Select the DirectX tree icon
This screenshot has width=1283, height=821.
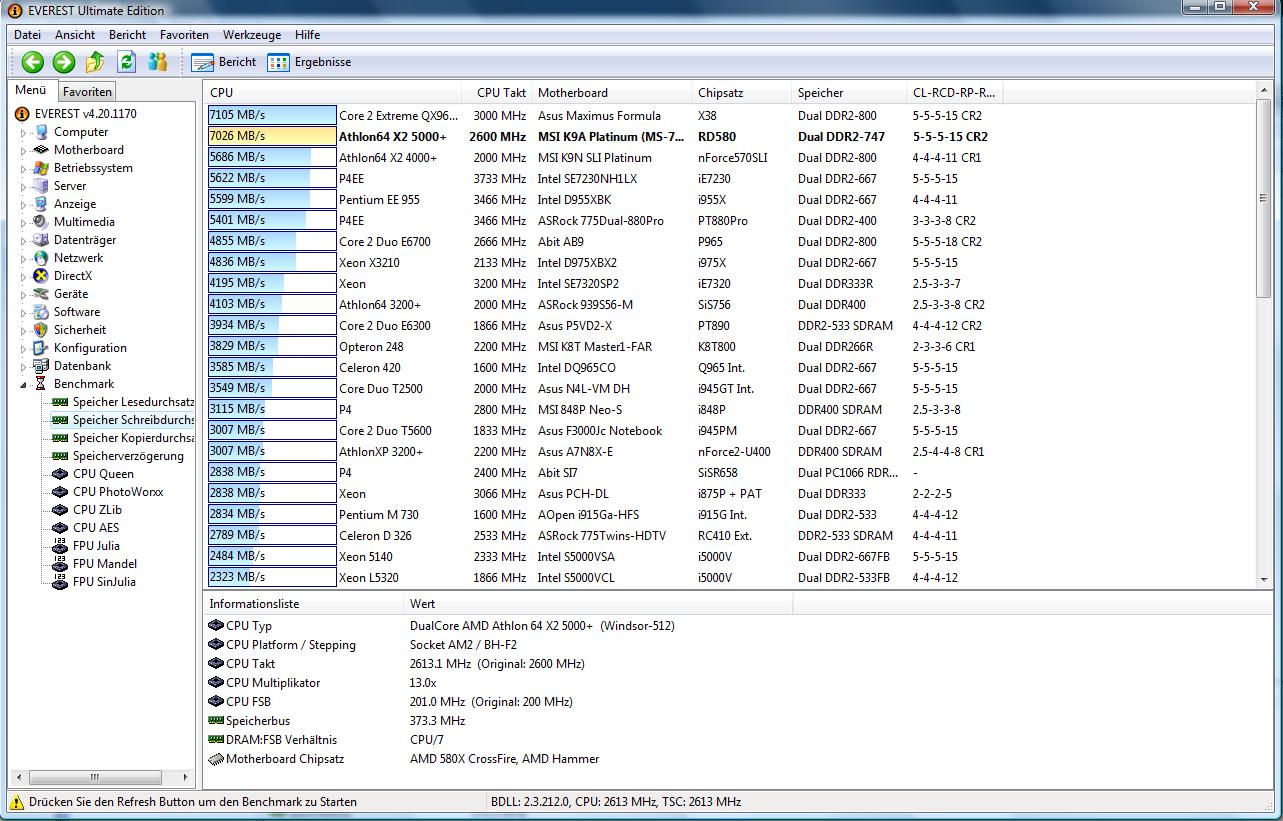[41, 276]
